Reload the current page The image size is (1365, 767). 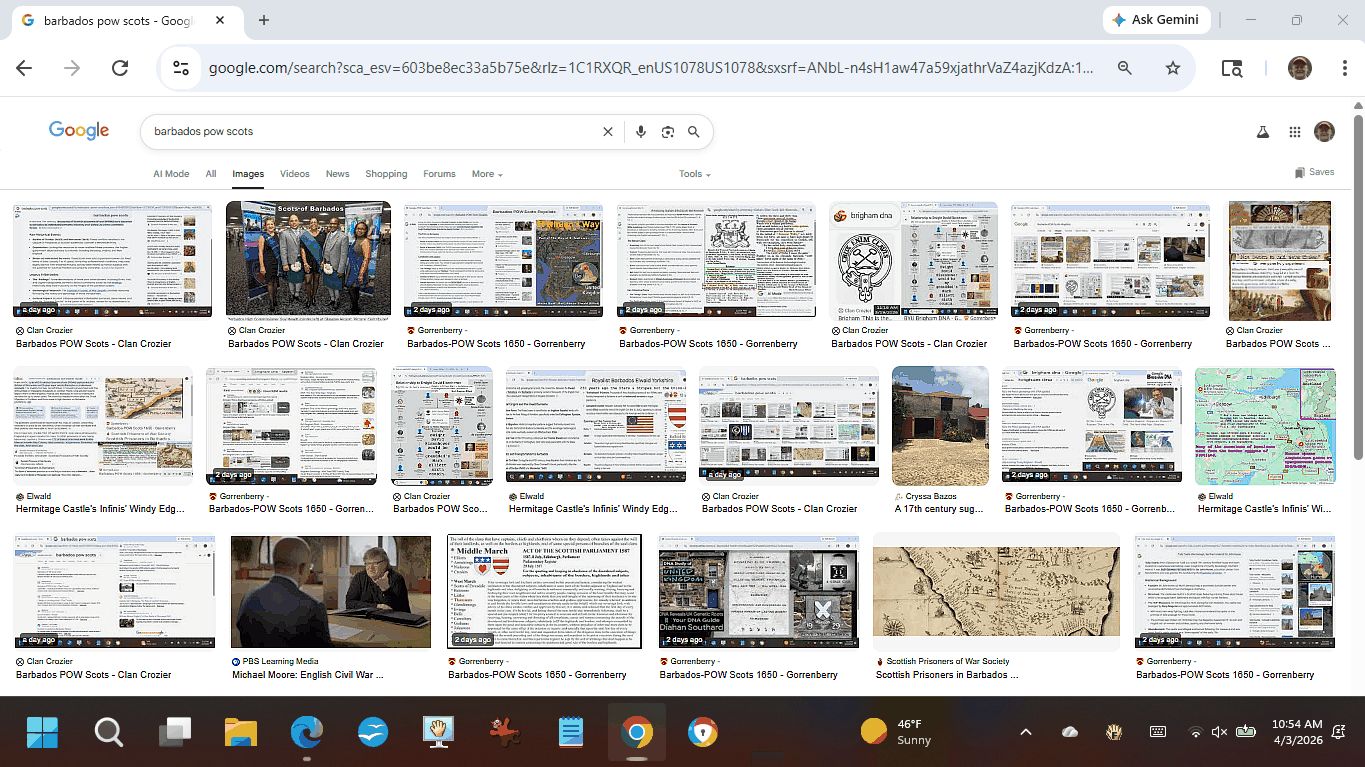pyautogui.click(x=120, y=68)
